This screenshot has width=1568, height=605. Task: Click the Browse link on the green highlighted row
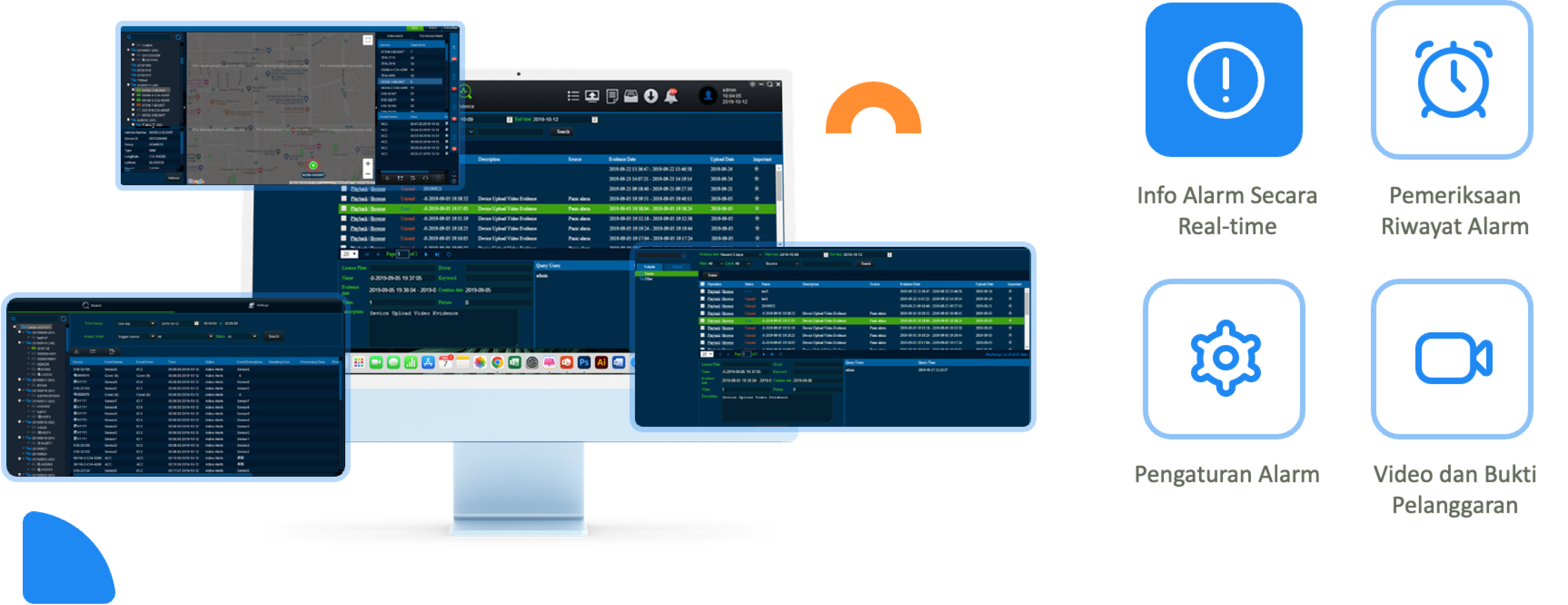[378, 209]
